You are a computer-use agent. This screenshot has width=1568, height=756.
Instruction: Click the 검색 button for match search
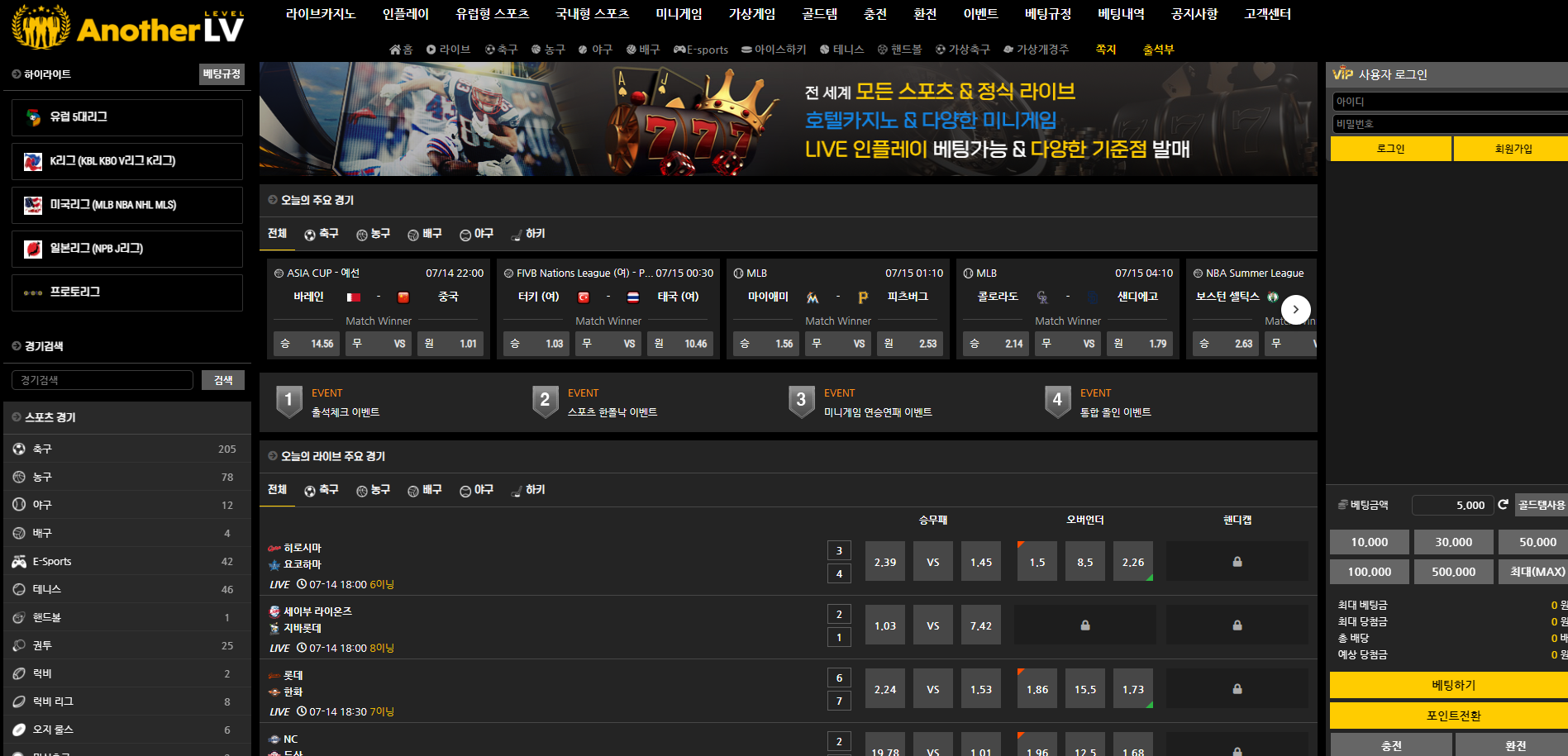pos(223,380)
